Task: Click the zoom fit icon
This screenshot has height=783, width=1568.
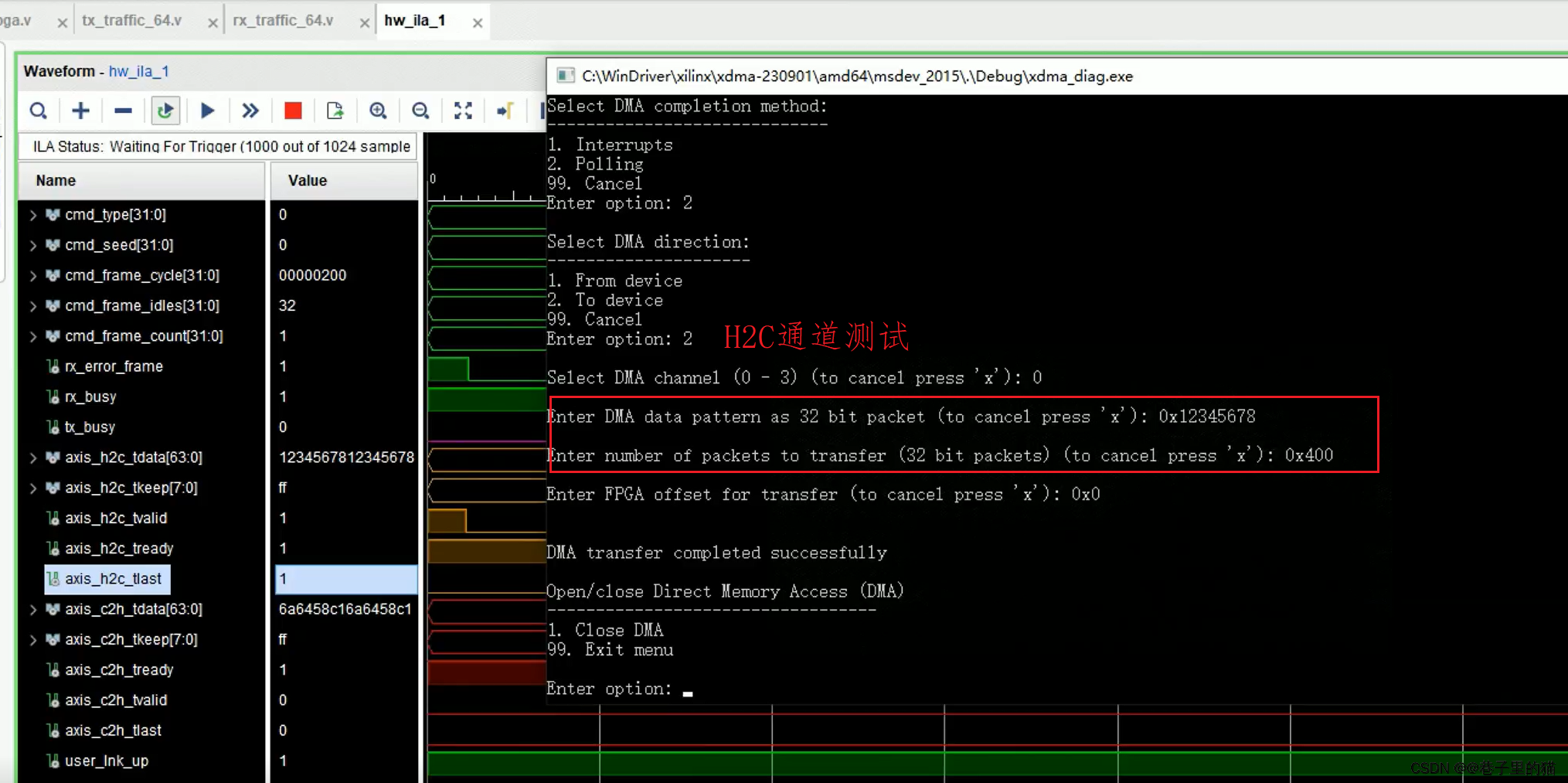Action: pos(463,111)
